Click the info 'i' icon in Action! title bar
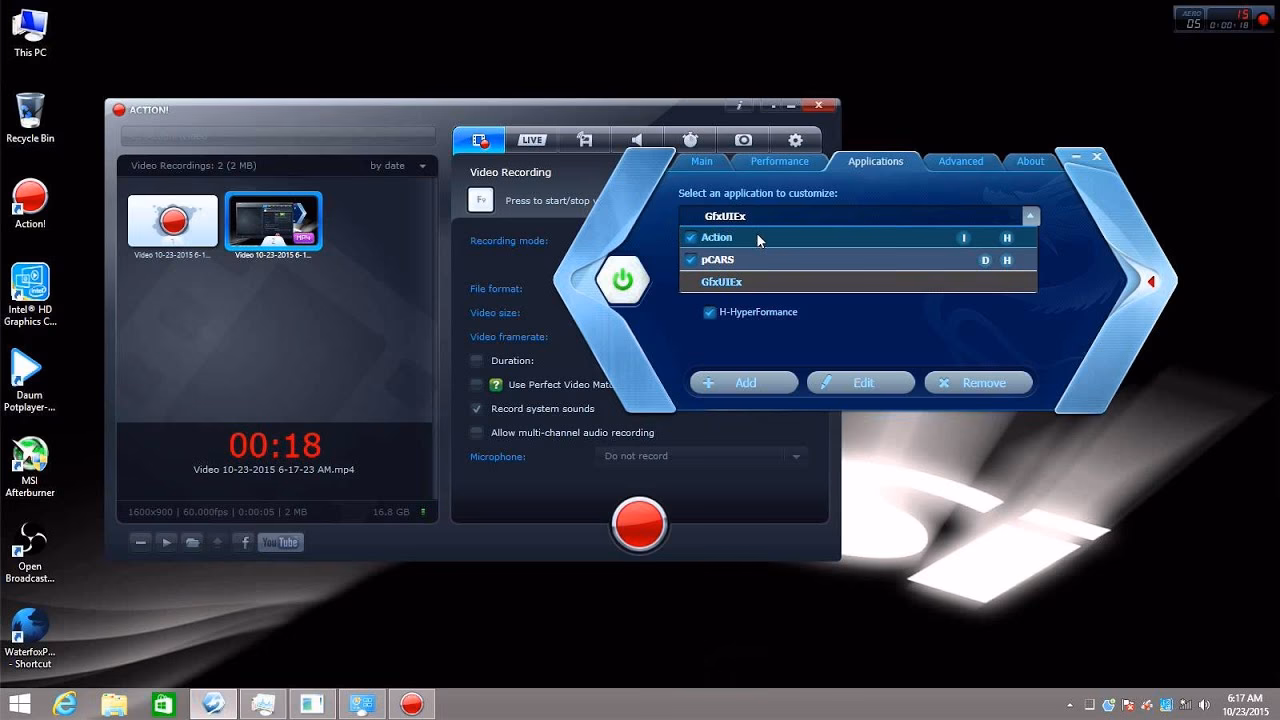The width and height of the screenshot is (1280, 720). [740, 105]
